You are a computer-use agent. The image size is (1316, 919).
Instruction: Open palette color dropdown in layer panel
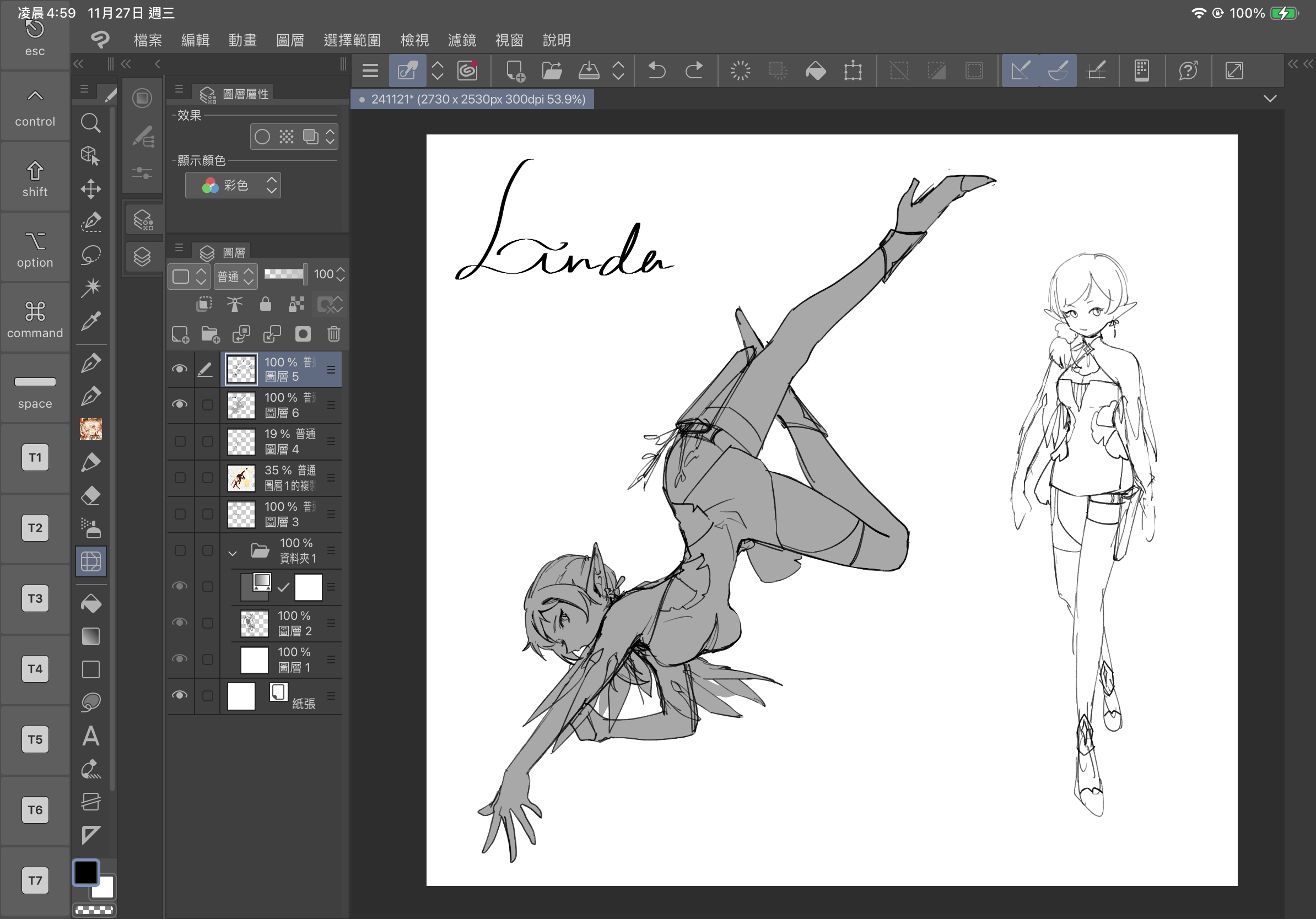coord(188,276)
